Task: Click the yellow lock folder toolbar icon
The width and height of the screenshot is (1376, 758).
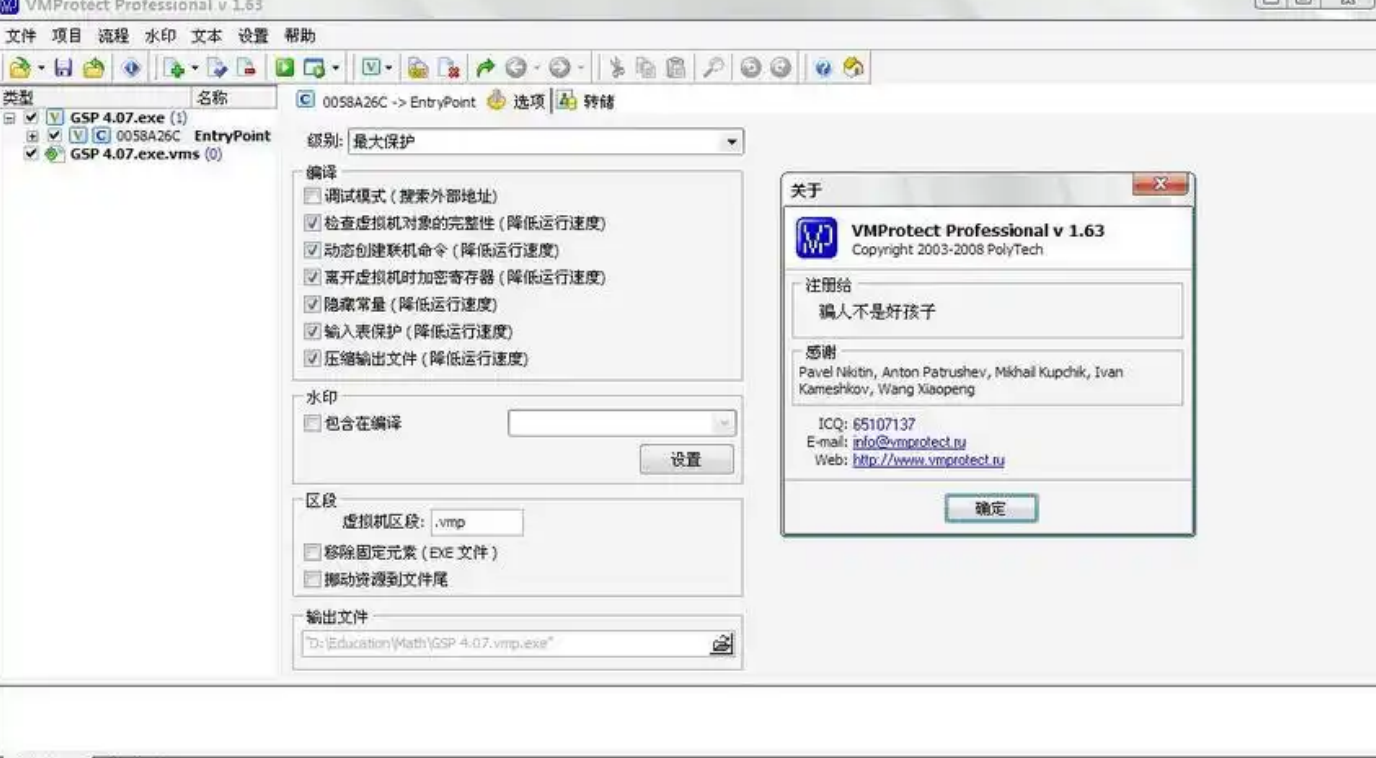Action: 418,68
